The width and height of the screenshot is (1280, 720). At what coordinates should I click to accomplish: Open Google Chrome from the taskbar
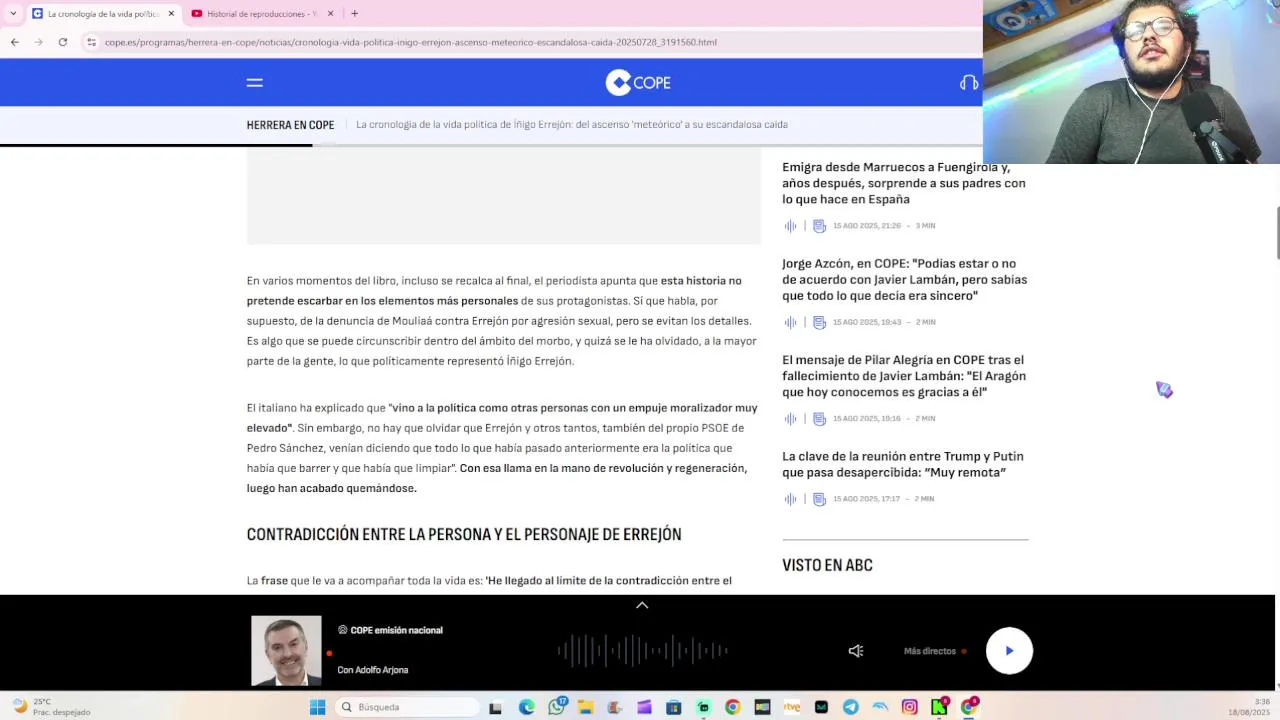[732, 707]
